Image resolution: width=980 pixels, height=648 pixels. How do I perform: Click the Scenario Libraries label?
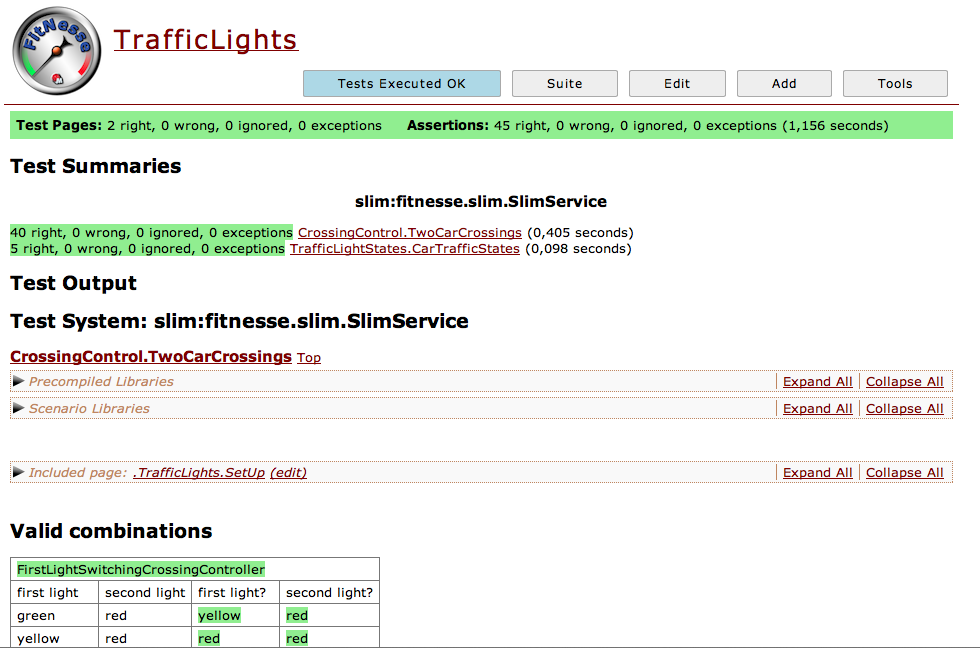pos(89,408)
